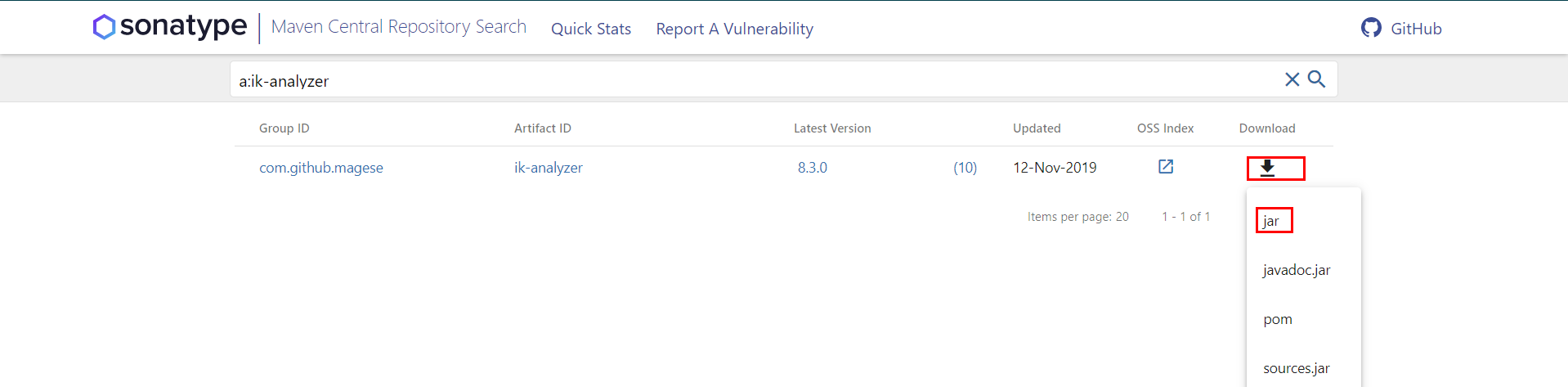The height and width of the screenshot is (387, 1568).
Task: Click the magnifier search icon
Action: 1316,79
